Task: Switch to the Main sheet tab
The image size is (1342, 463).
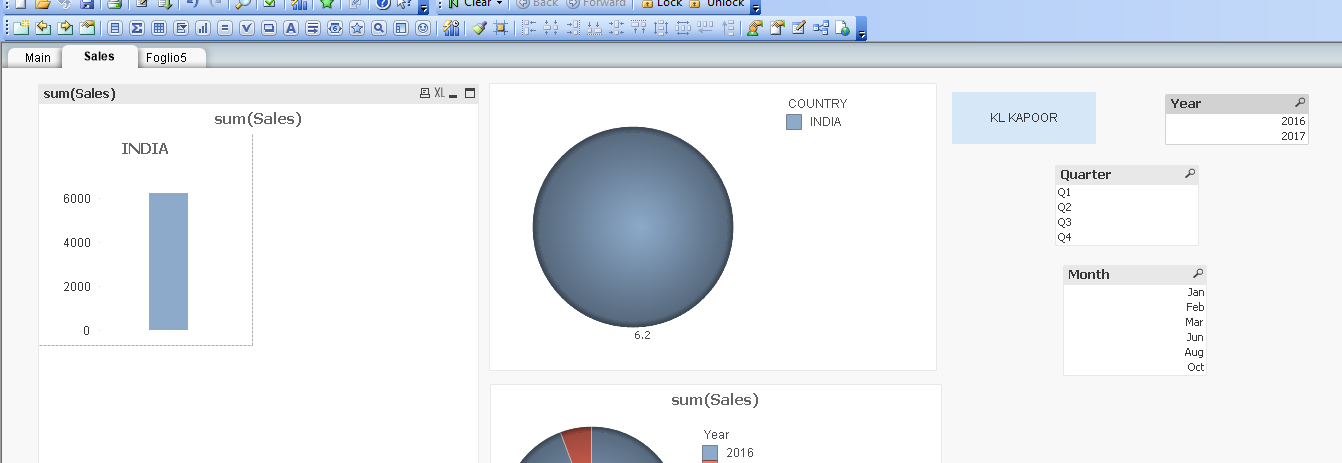Action: click(38, 57)
